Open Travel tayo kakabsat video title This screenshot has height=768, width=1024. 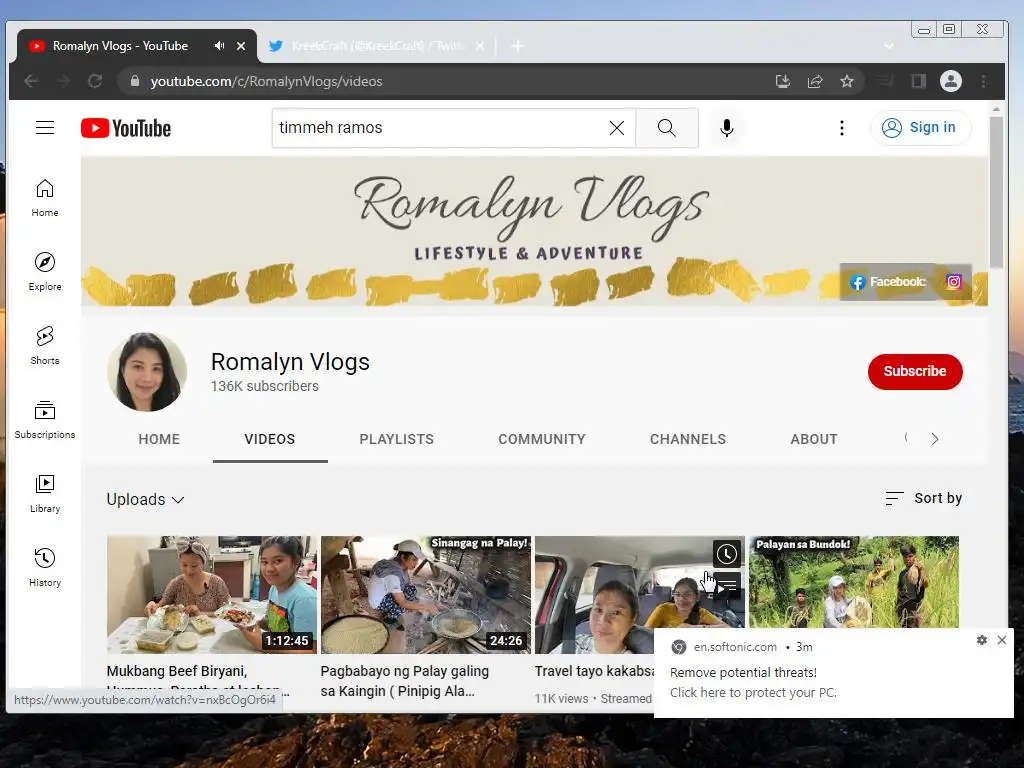coord(594,671)
